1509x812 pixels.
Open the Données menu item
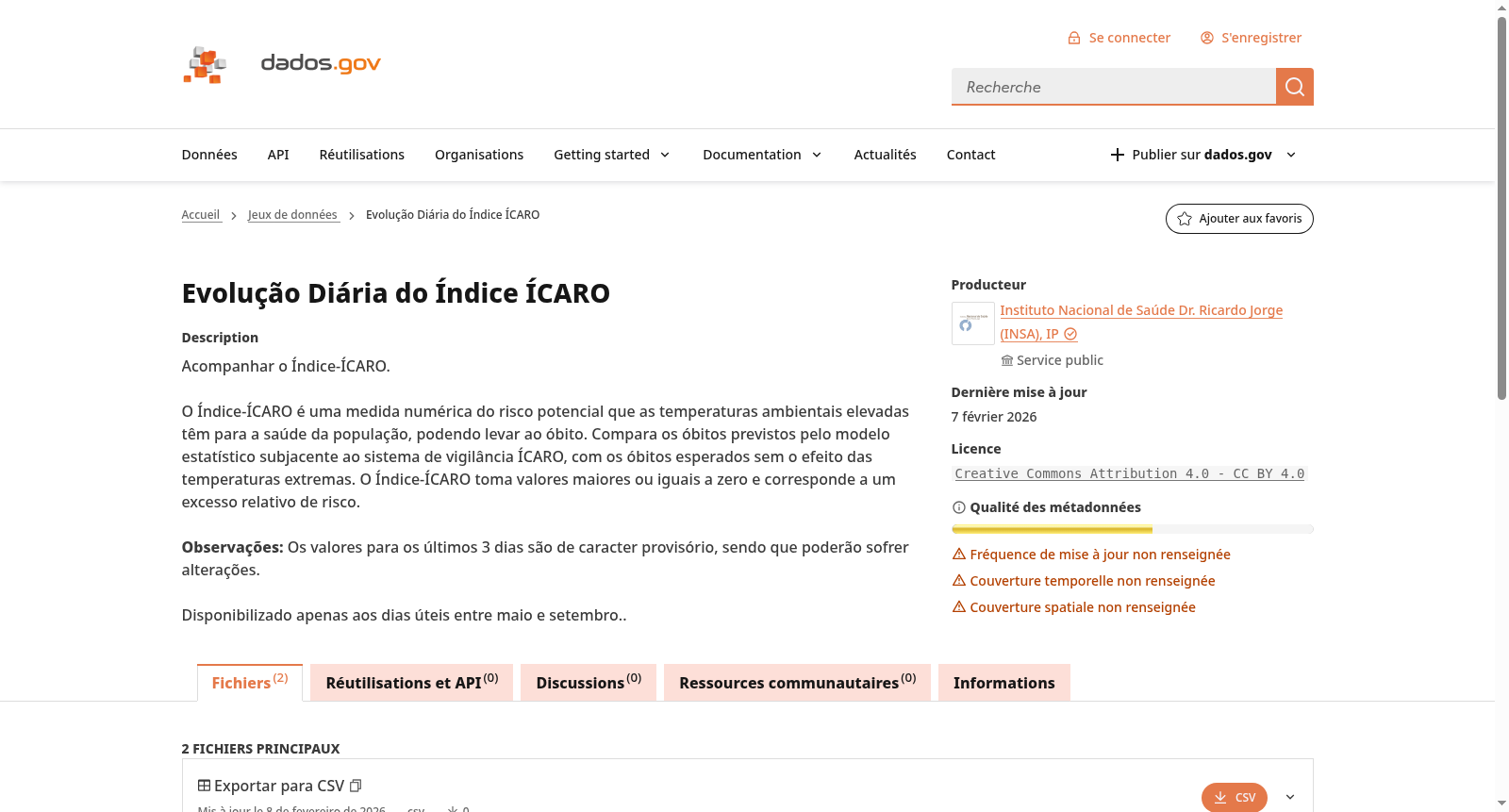click(209, 155)
